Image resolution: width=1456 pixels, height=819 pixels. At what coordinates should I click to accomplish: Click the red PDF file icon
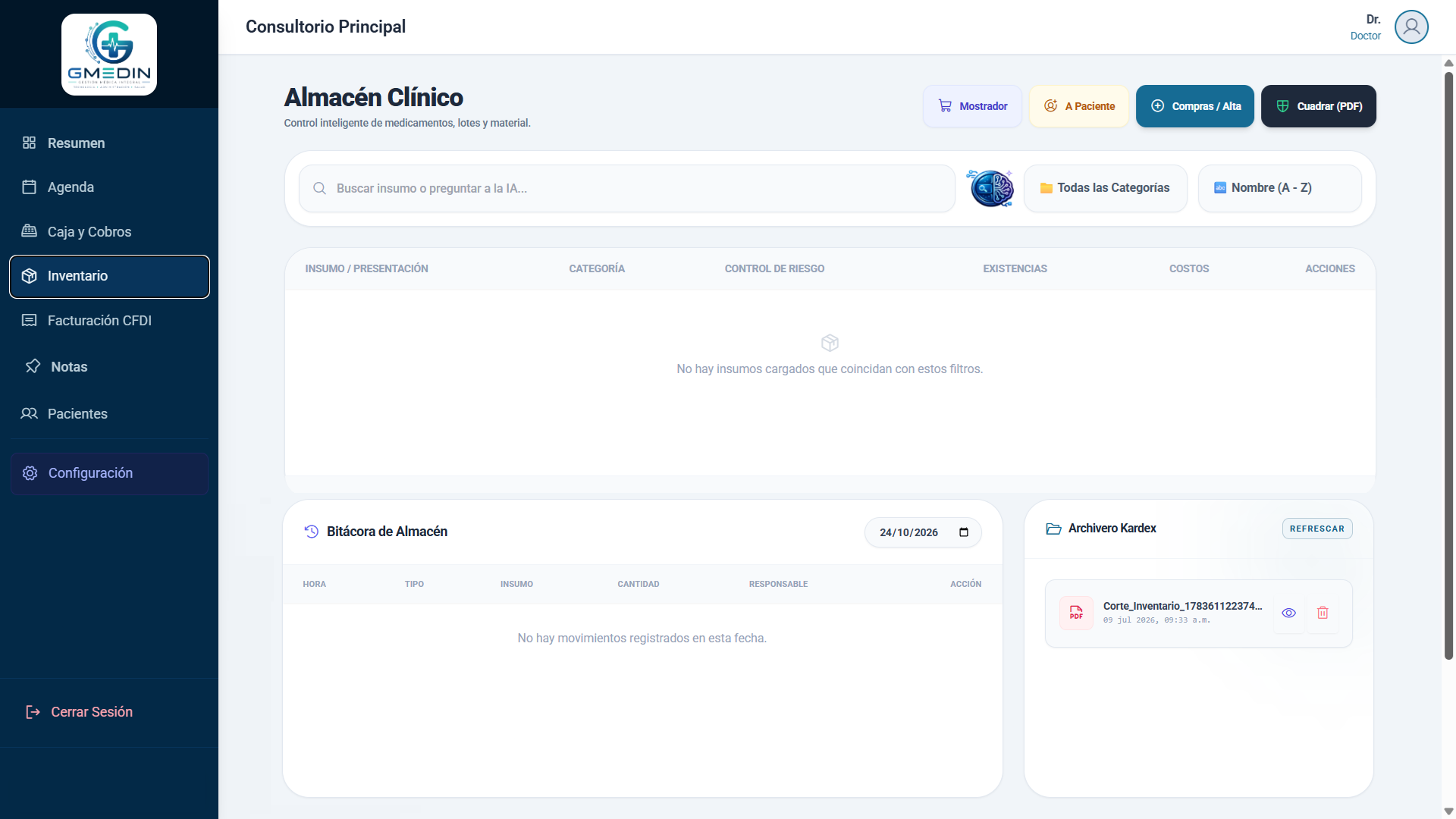pyautogui.click(x=1076, y=613)
